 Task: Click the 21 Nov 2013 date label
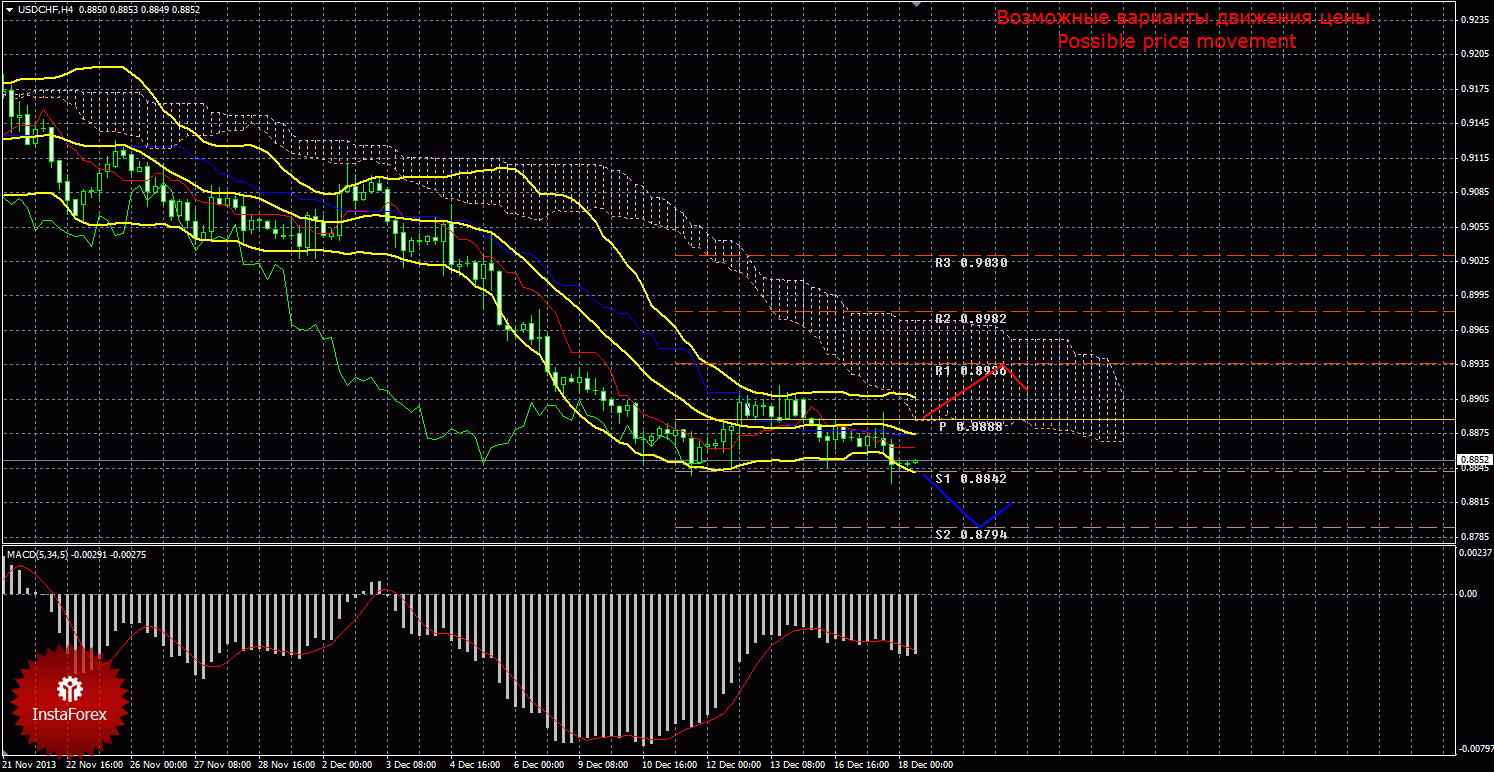pyautogui.click(x=31, y=765)
